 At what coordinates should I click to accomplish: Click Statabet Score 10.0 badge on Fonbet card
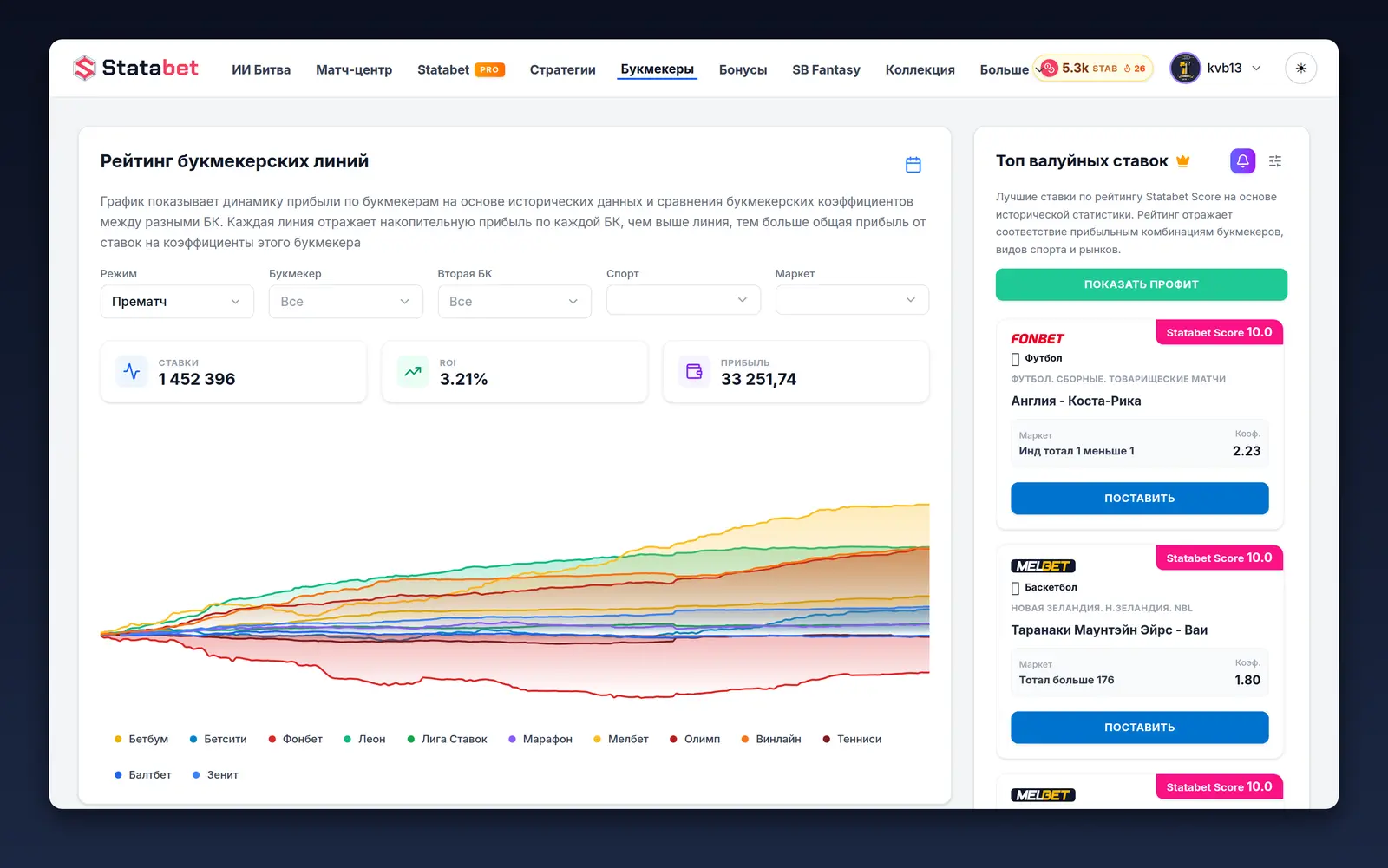point(1219,332)
